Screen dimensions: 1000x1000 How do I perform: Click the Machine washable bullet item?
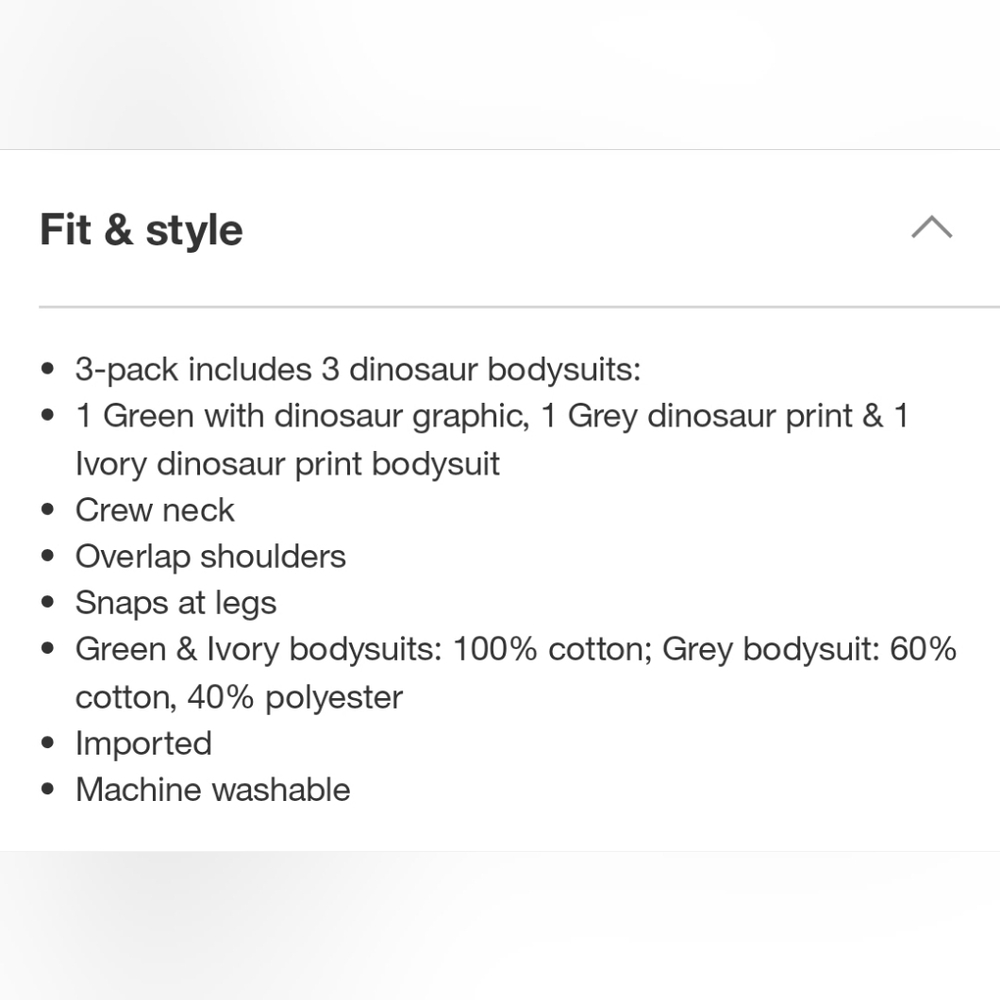(213, 790)
